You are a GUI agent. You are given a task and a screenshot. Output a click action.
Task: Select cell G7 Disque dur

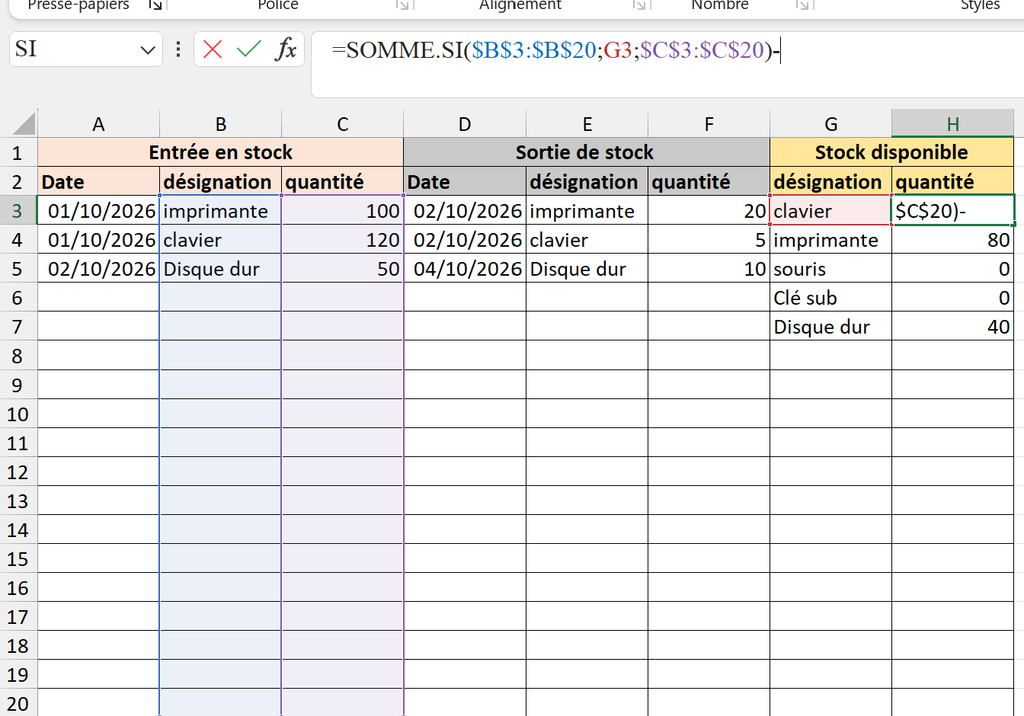(831, 327)
